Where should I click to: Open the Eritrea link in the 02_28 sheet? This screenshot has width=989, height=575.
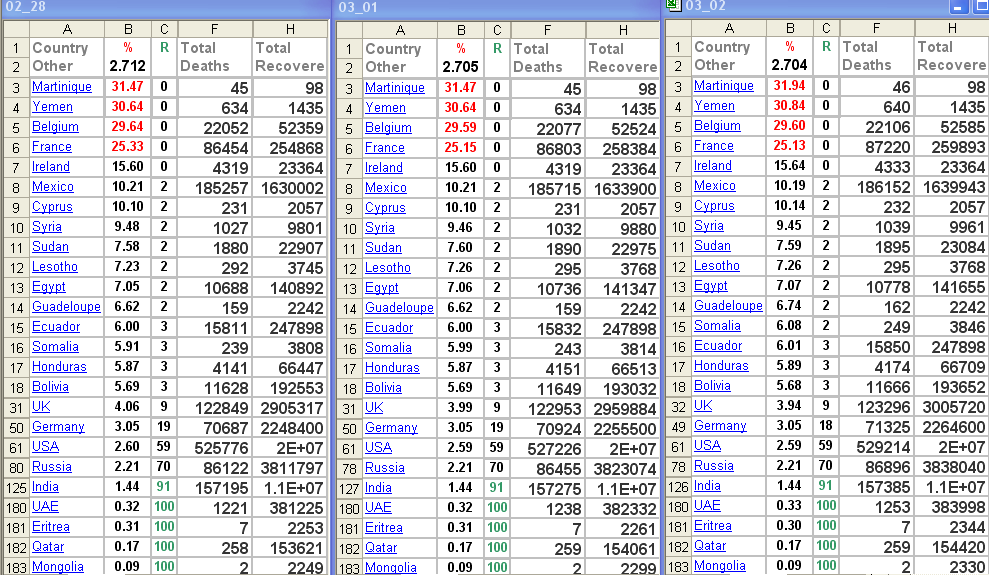(51, 527)
